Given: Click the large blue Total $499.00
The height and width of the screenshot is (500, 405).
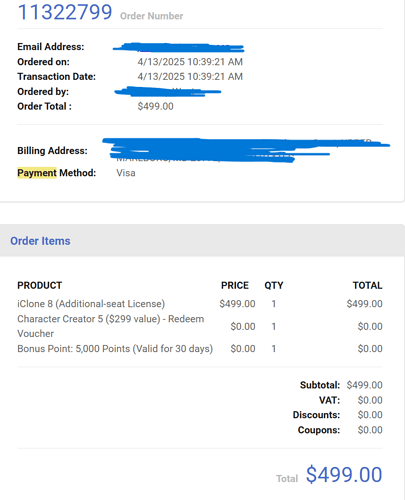Looking at the screenshot, I should [344, 474].
